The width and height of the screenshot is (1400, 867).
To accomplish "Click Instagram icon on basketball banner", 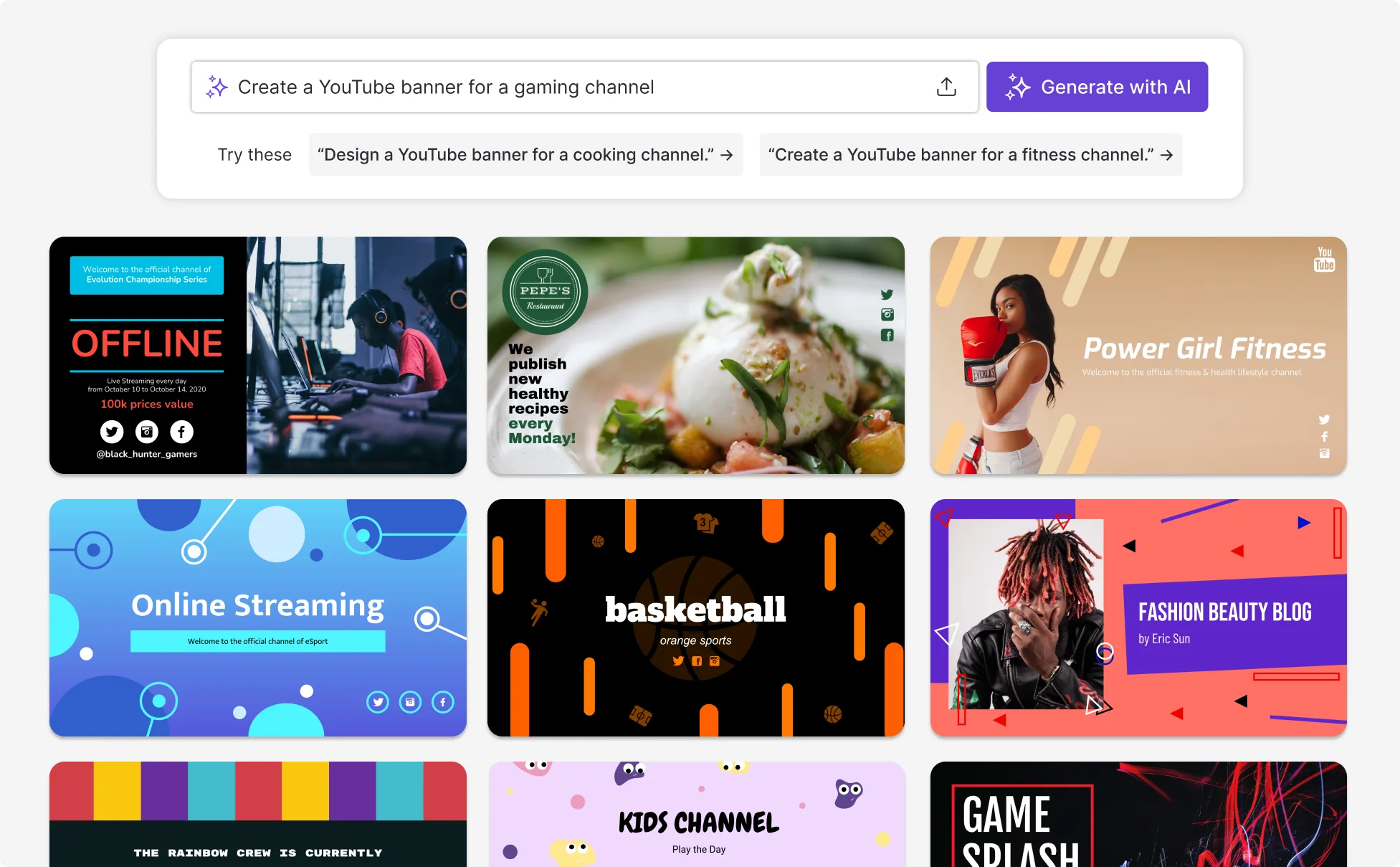I will click(x=715, y=661).
